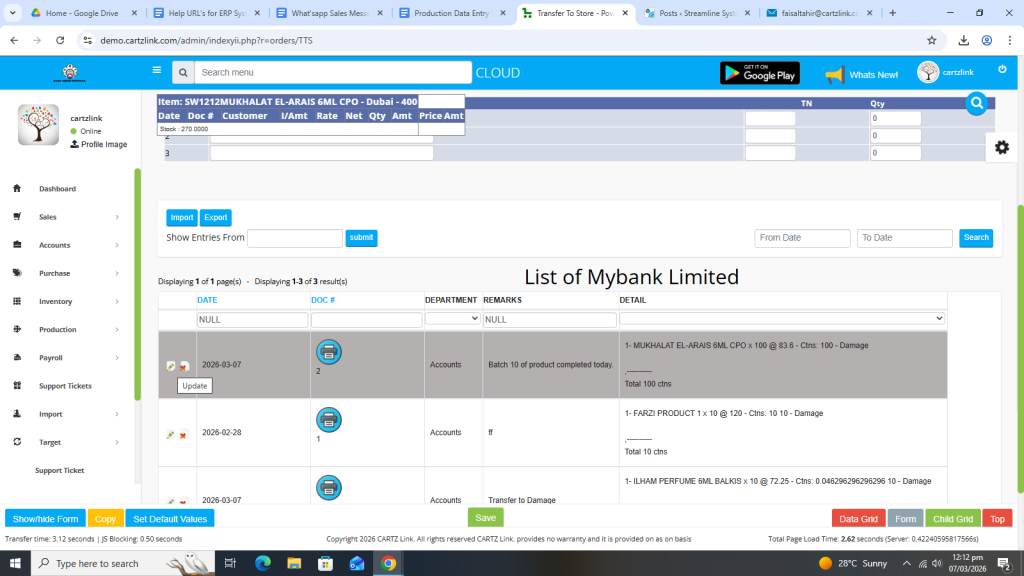Expand the Inventory sidebar menu
The width and height of the screenshot is (1024, 576).
(x=66, y=301)
